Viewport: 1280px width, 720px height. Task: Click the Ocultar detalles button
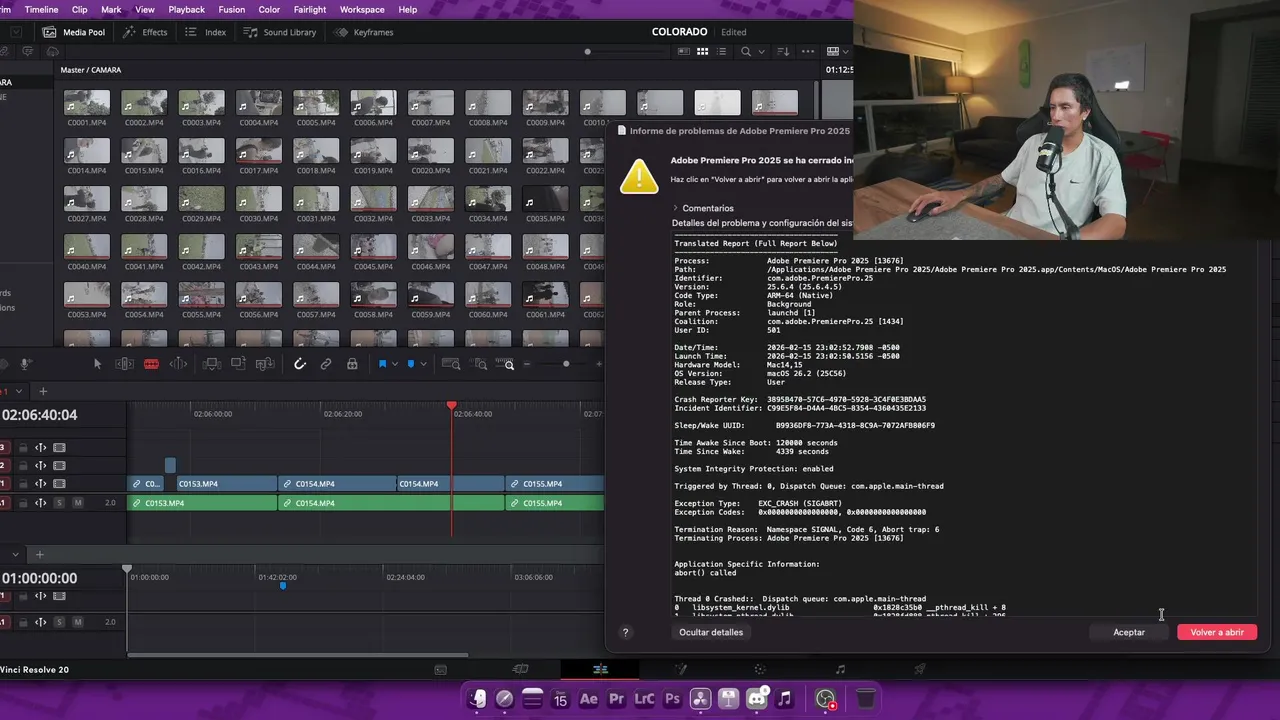tap(711, 632)
